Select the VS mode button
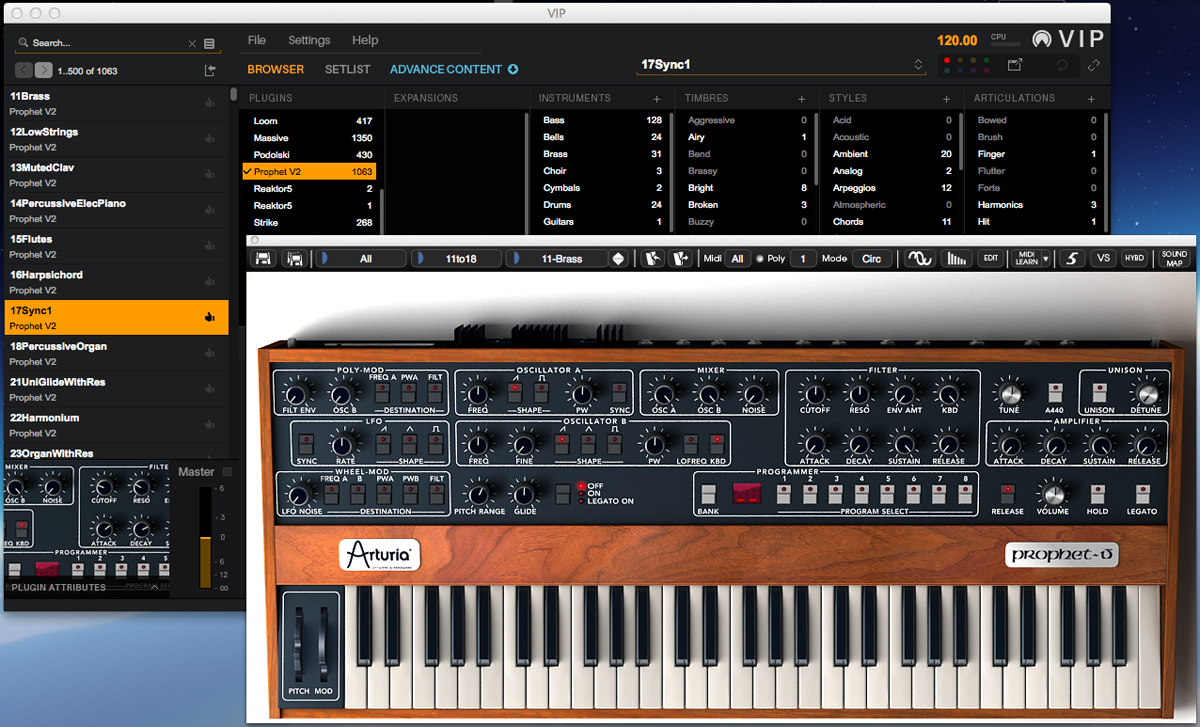Image resolution: width=1200 pixels, height=727 pixels. point(1103,258)
